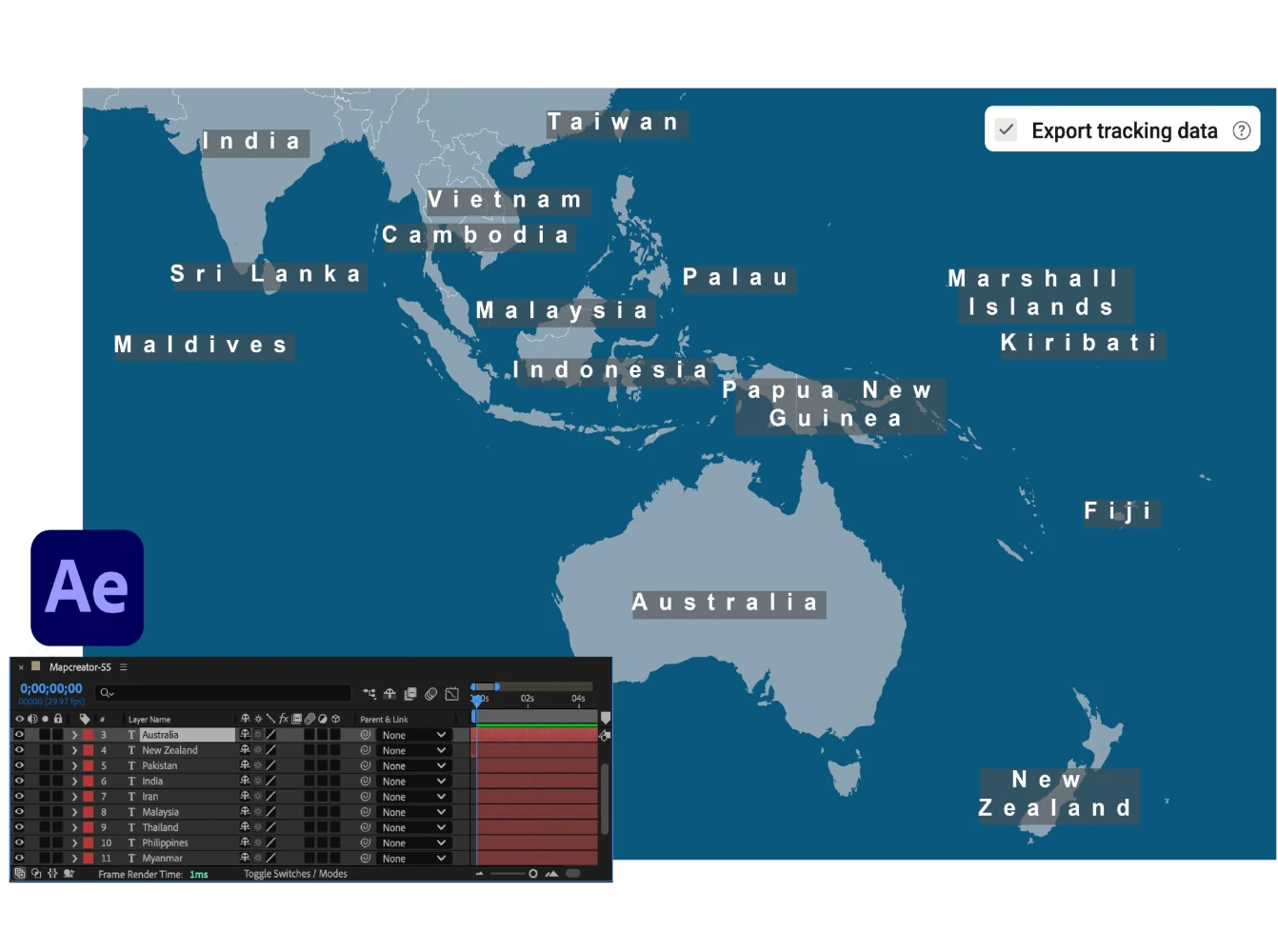This screenshot has height=952, width=1278.
Task: Open parent dropdown for Australia layer
Action: click(414, 735)
